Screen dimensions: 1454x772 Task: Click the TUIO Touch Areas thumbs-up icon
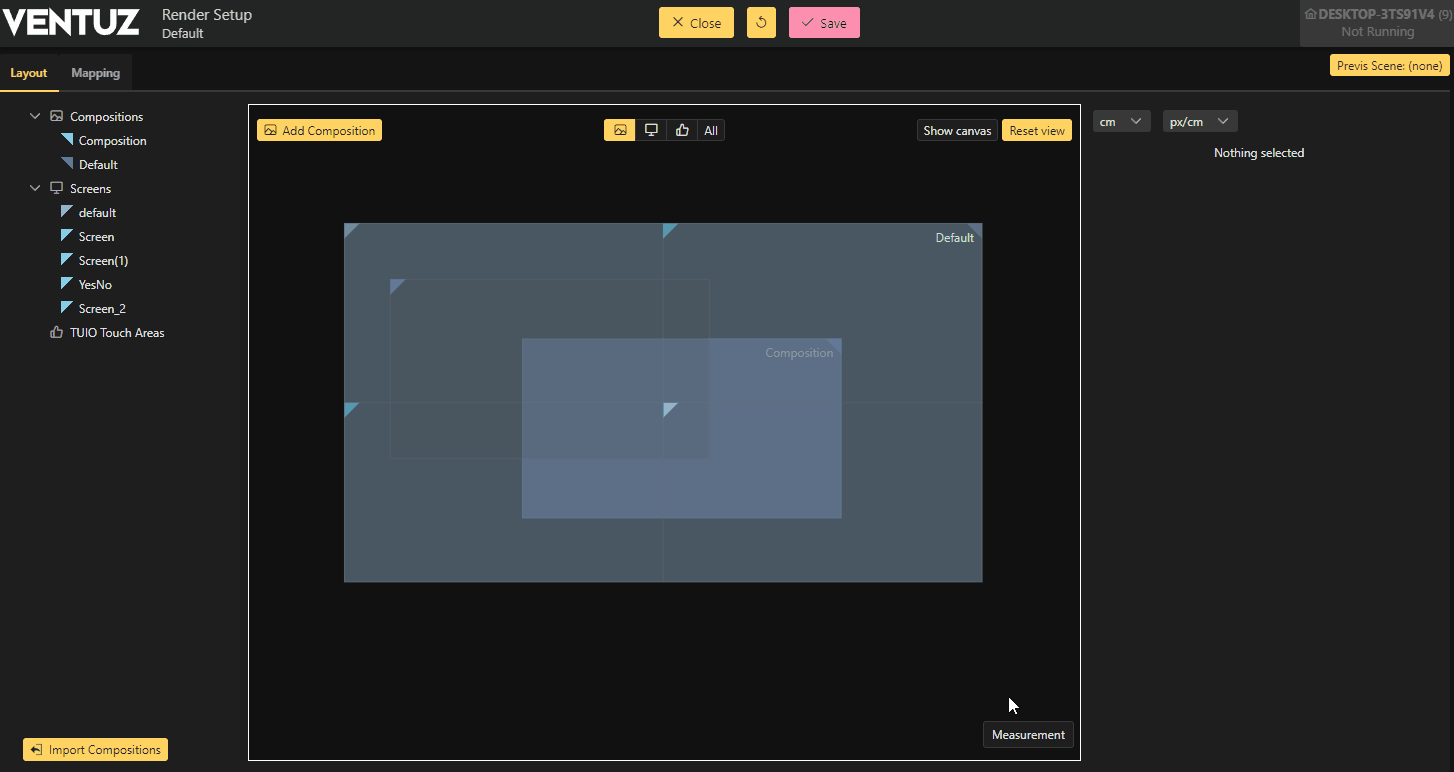click(x=57, y=333)
